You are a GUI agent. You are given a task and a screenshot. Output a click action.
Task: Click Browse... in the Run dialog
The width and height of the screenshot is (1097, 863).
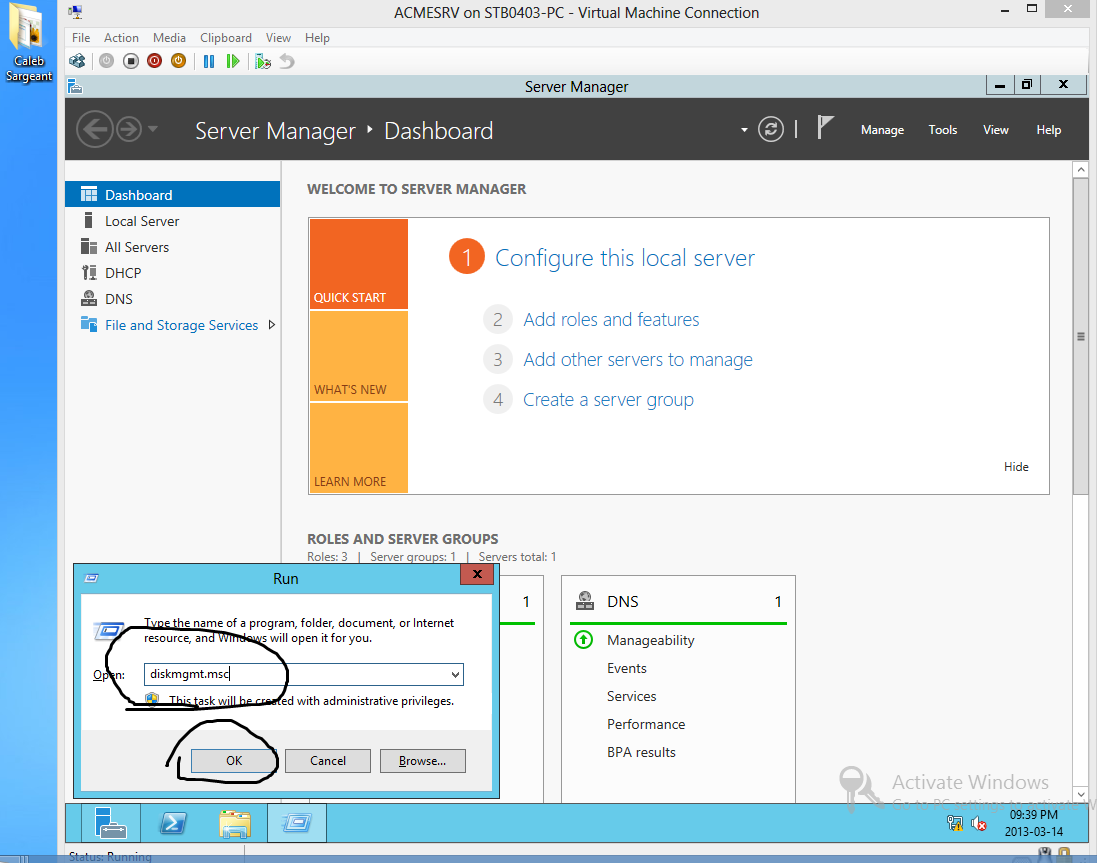(423, 761)
